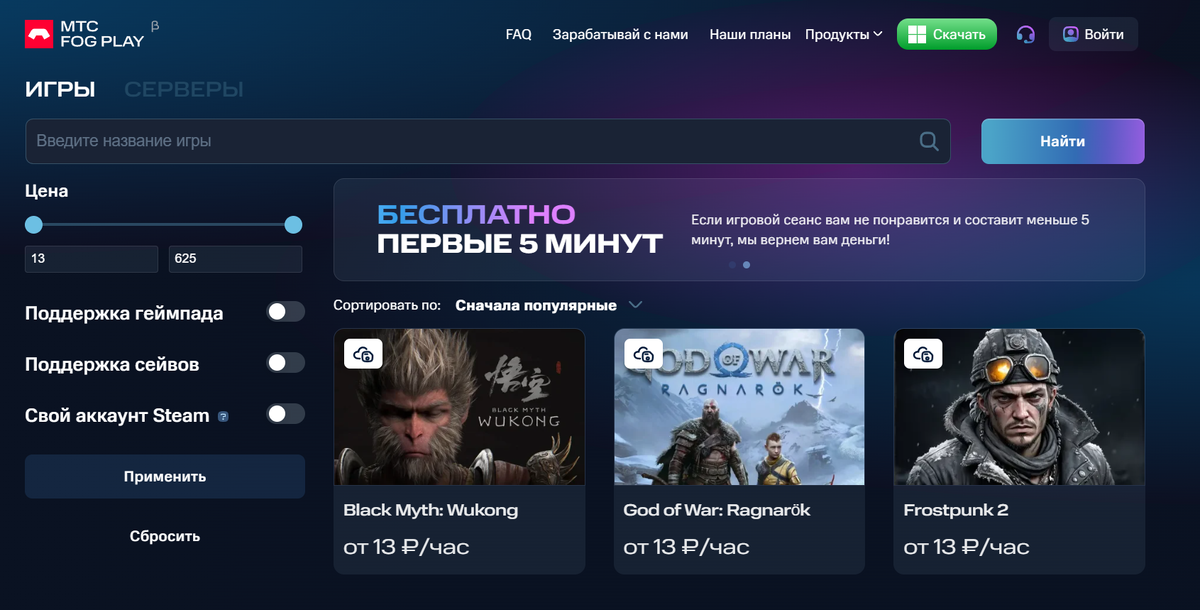
Task: Click the God of War: Ragnarök title text
Action: point(717,510)
